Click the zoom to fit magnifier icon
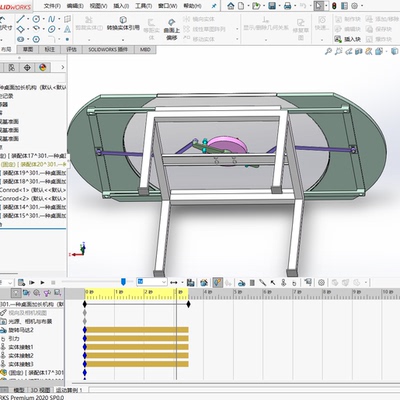400x400 pixels. 328,51
